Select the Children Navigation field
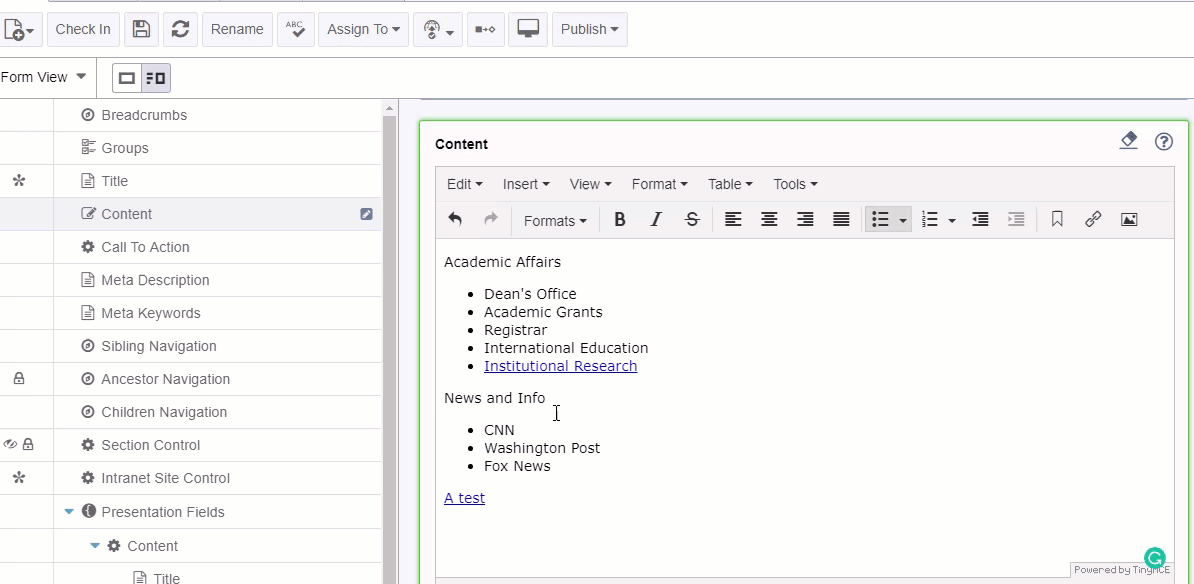The image size is (1194, 584). click(x=164, y=412)
